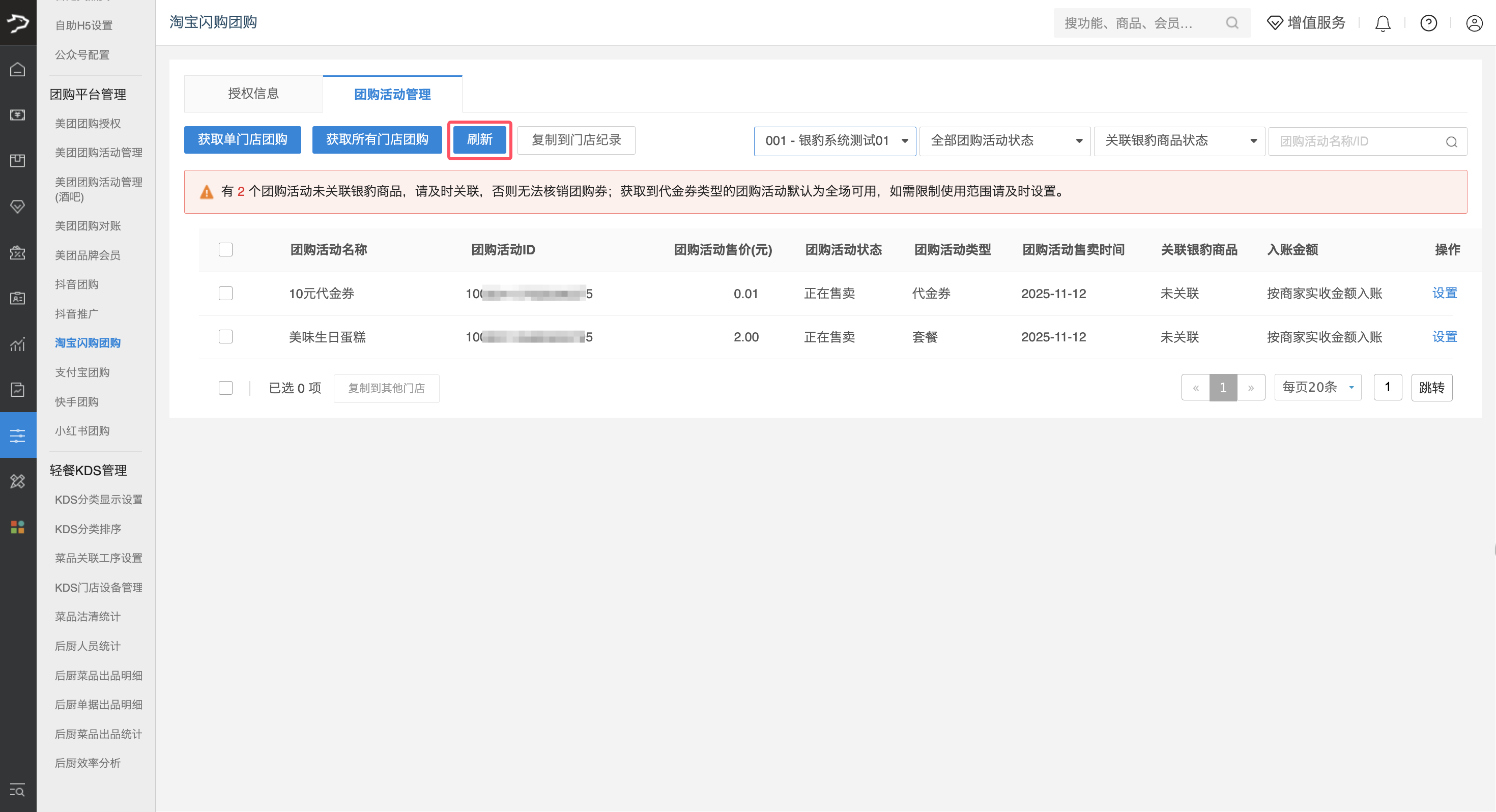Click the 跳转 page jump button

(x=1431, y=387)
